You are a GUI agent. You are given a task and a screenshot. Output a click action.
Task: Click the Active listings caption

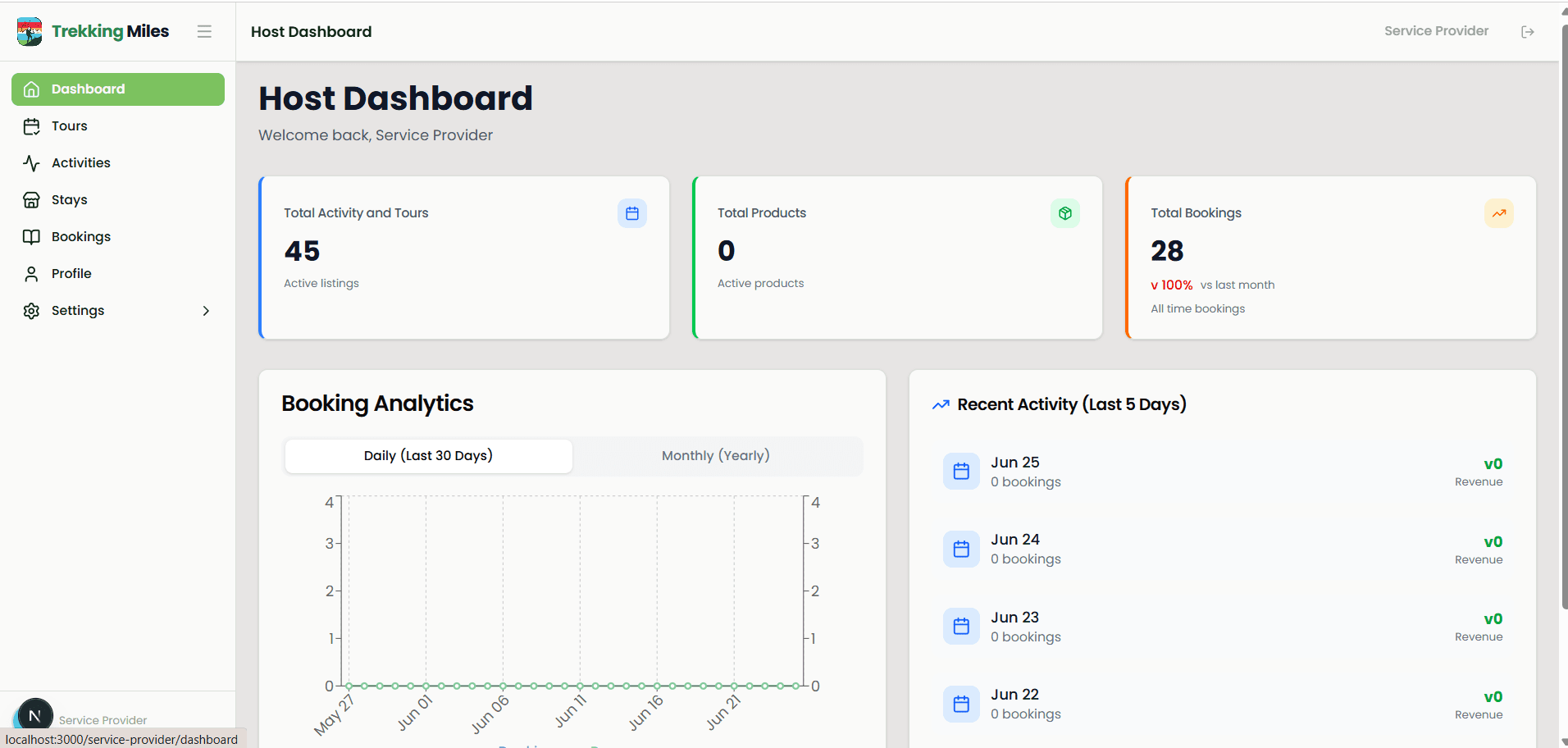[321, 284]
